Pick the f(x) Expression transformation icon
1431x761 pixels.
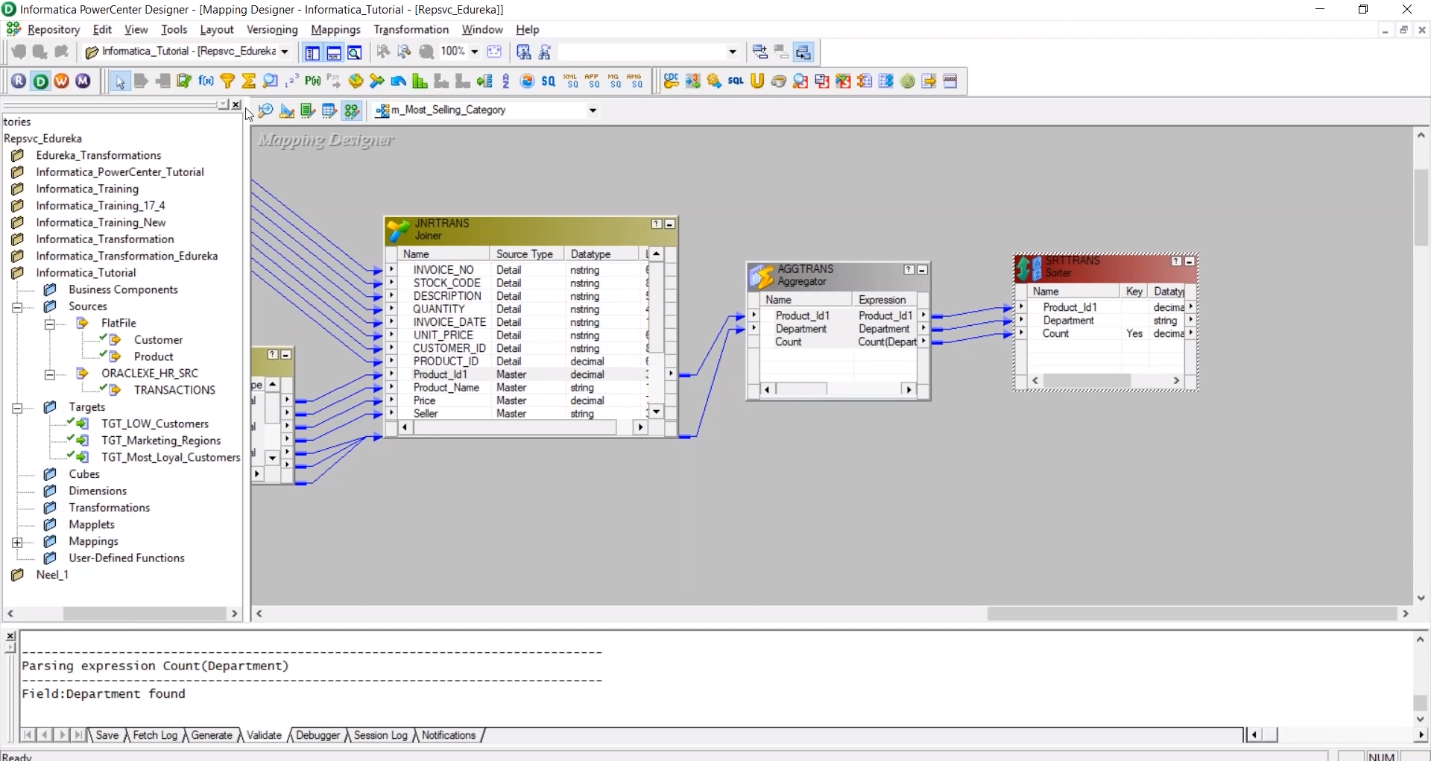pyautogui.click(x=206, y=81)
